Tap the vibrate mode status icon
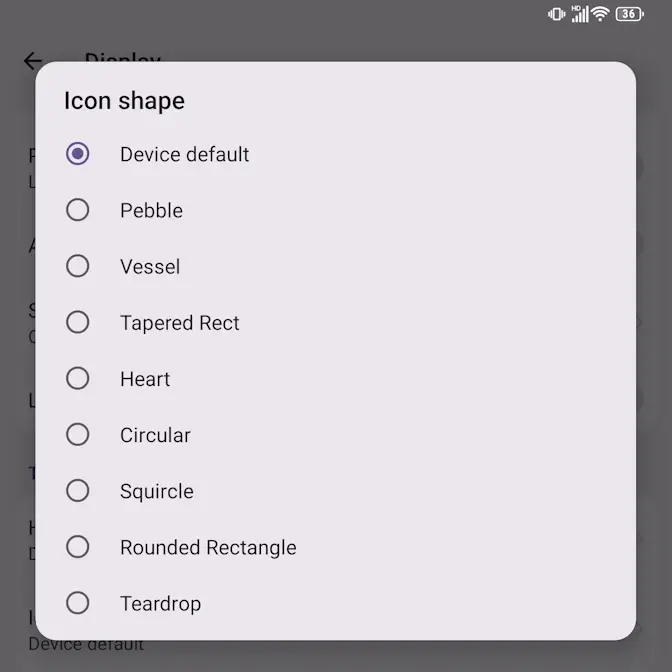Screen dimensions: 672x672 pos(557,14)
